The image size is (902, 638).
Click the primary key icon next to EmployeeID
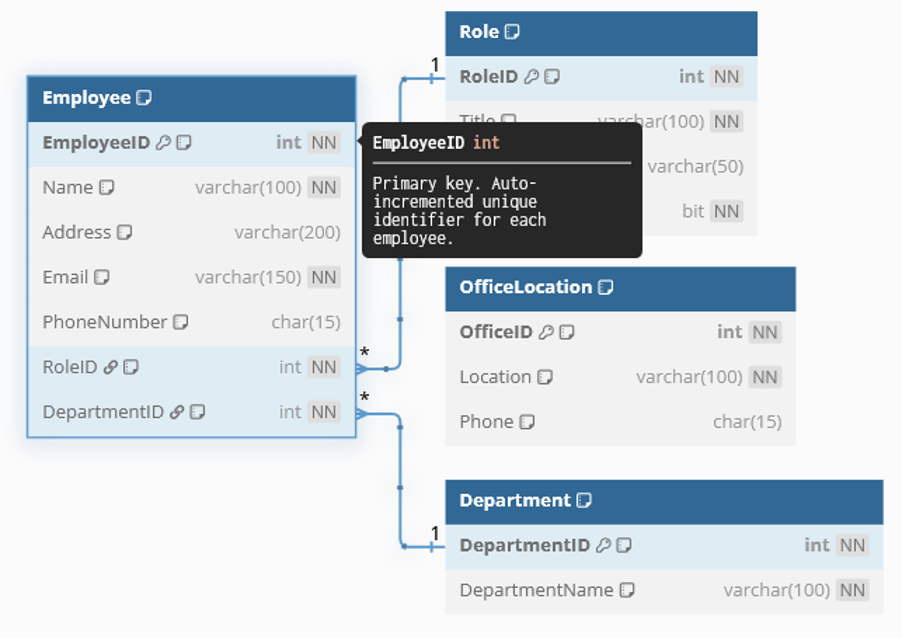(x=164, y=143)
